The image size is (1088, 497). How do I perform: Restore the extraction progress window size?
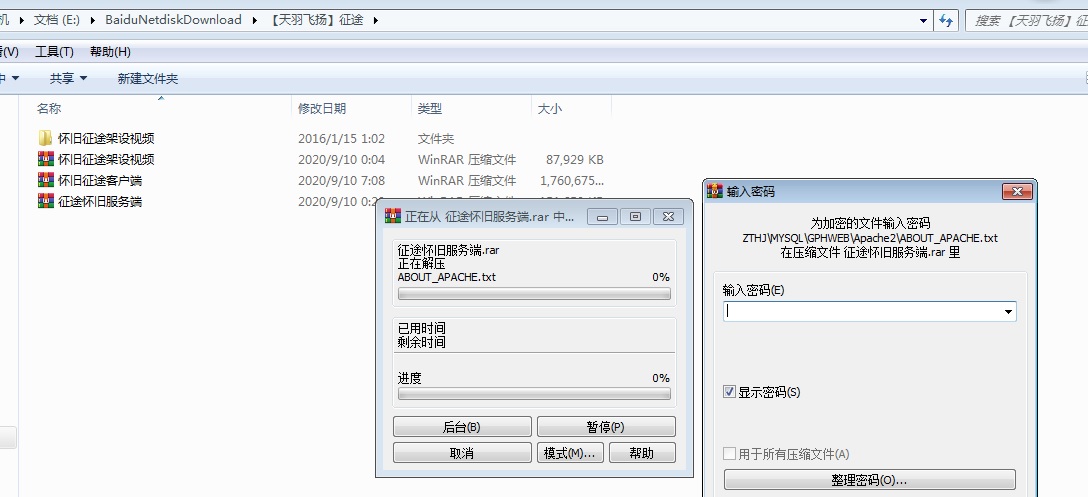635,217
